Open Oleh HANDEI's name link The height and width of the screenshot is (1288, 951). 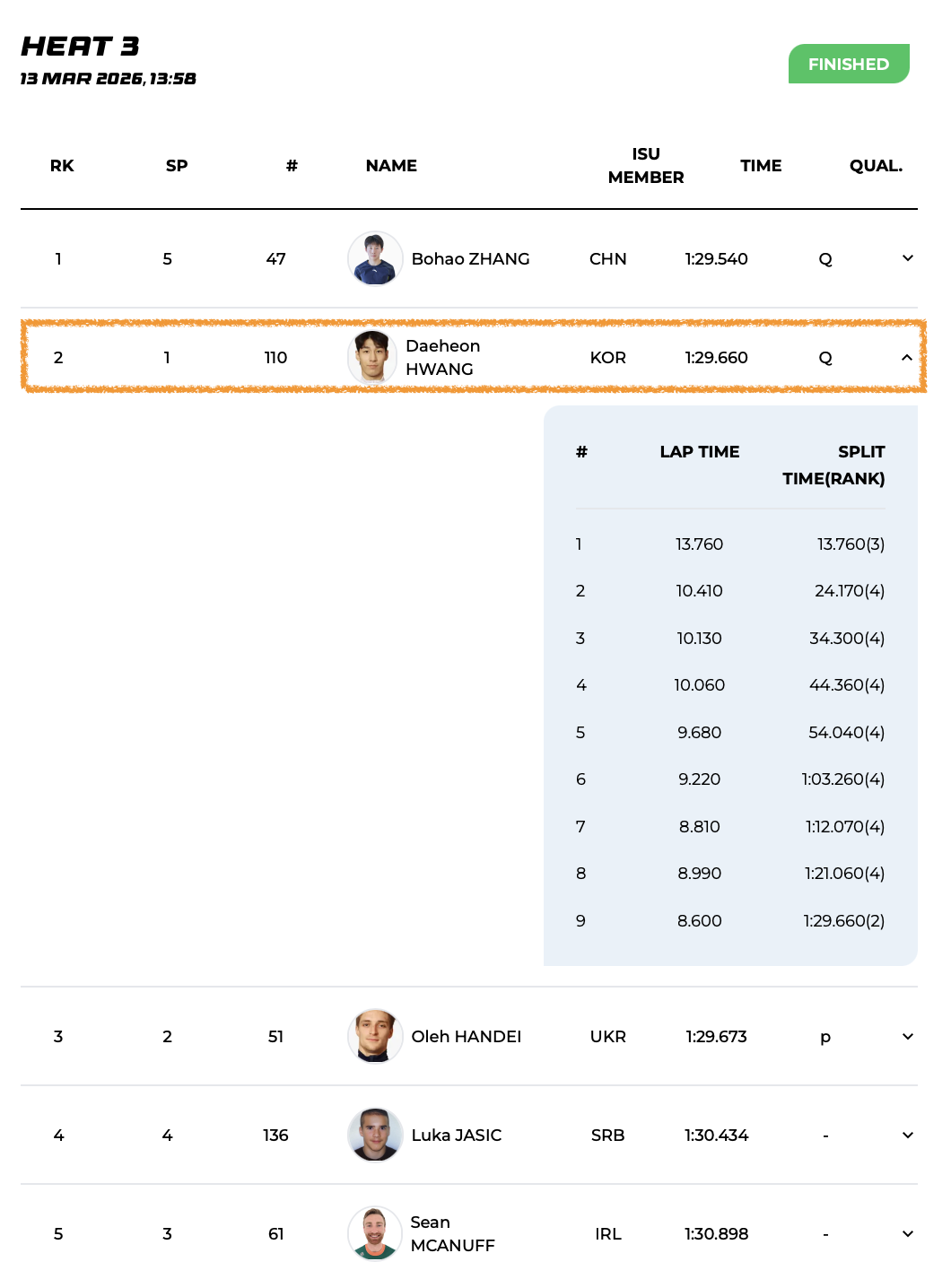466,1036
